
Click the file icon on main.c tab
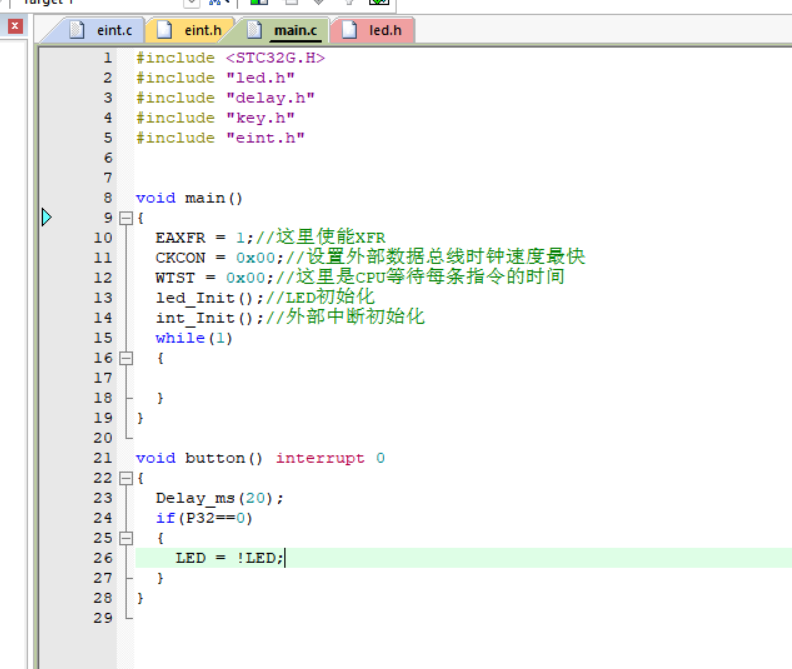[x=255, y=30]
